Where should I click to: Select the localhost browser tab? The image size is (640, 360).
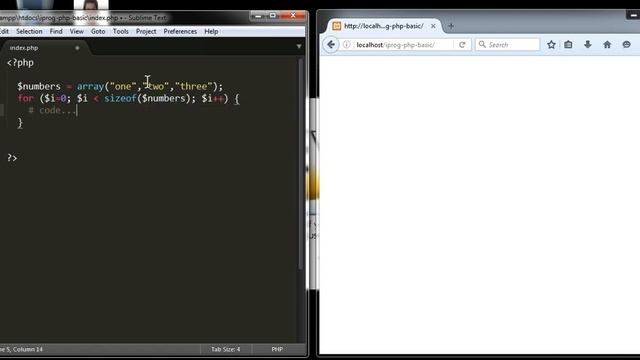point(383,26)
